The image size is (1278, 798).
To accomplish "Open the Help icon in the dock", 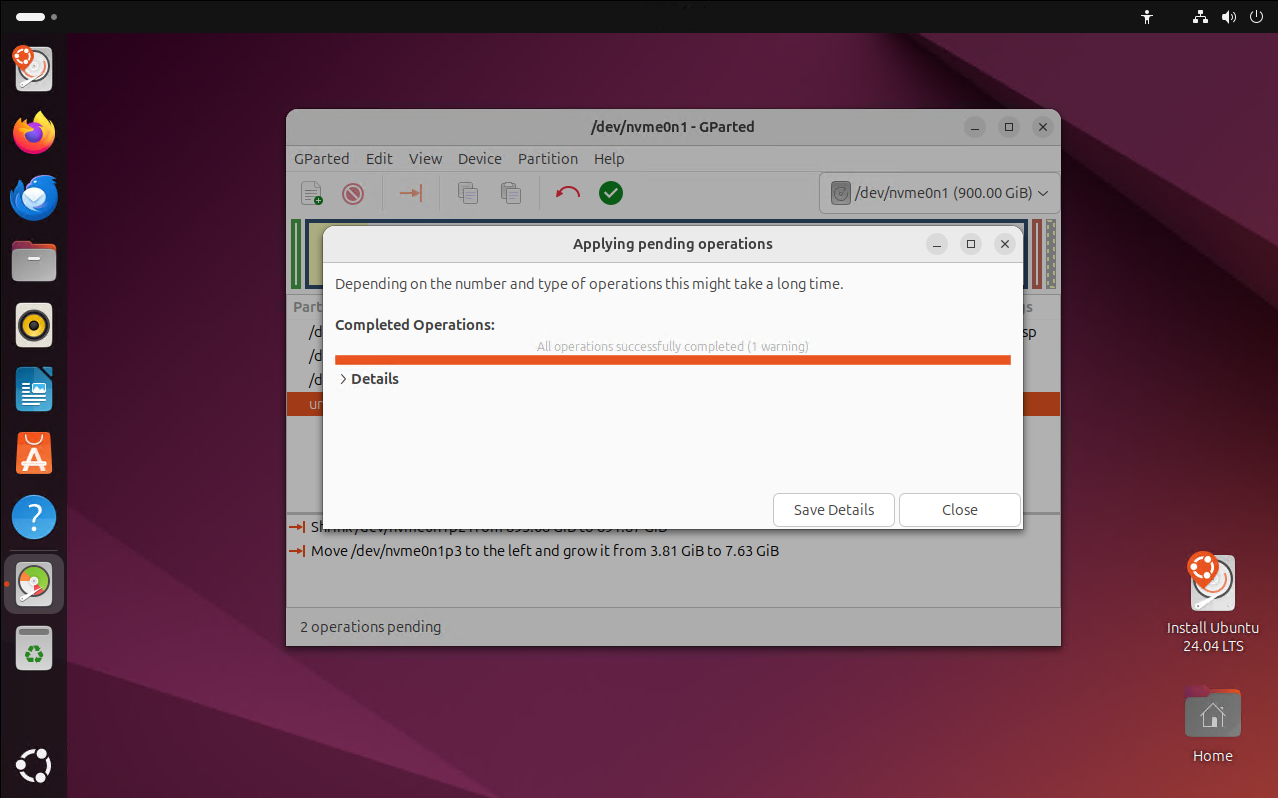I will (34, 517).
